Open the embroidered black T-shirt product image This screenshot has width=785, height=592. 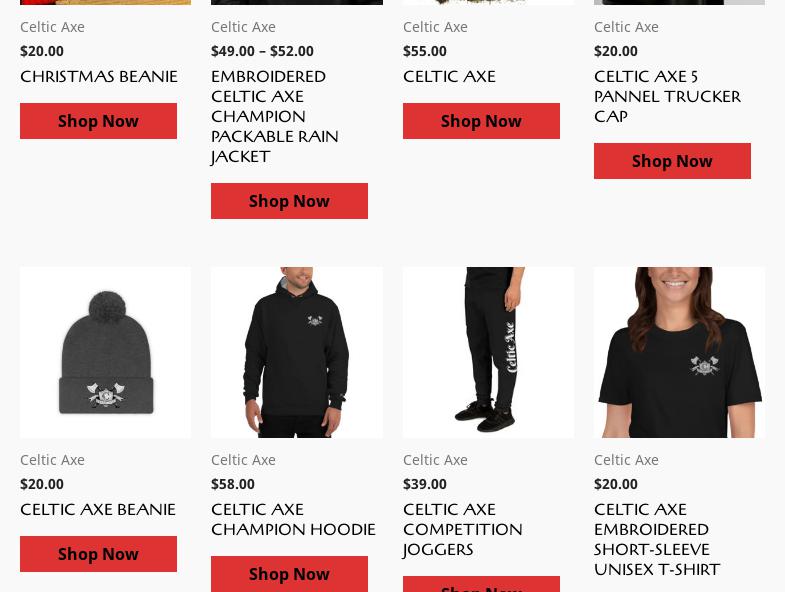click(x=679, y=352)
